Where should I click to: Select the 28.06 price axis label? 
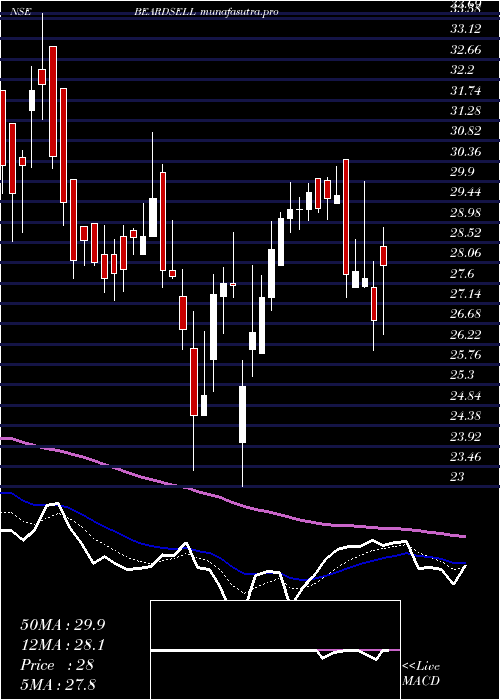466,254
